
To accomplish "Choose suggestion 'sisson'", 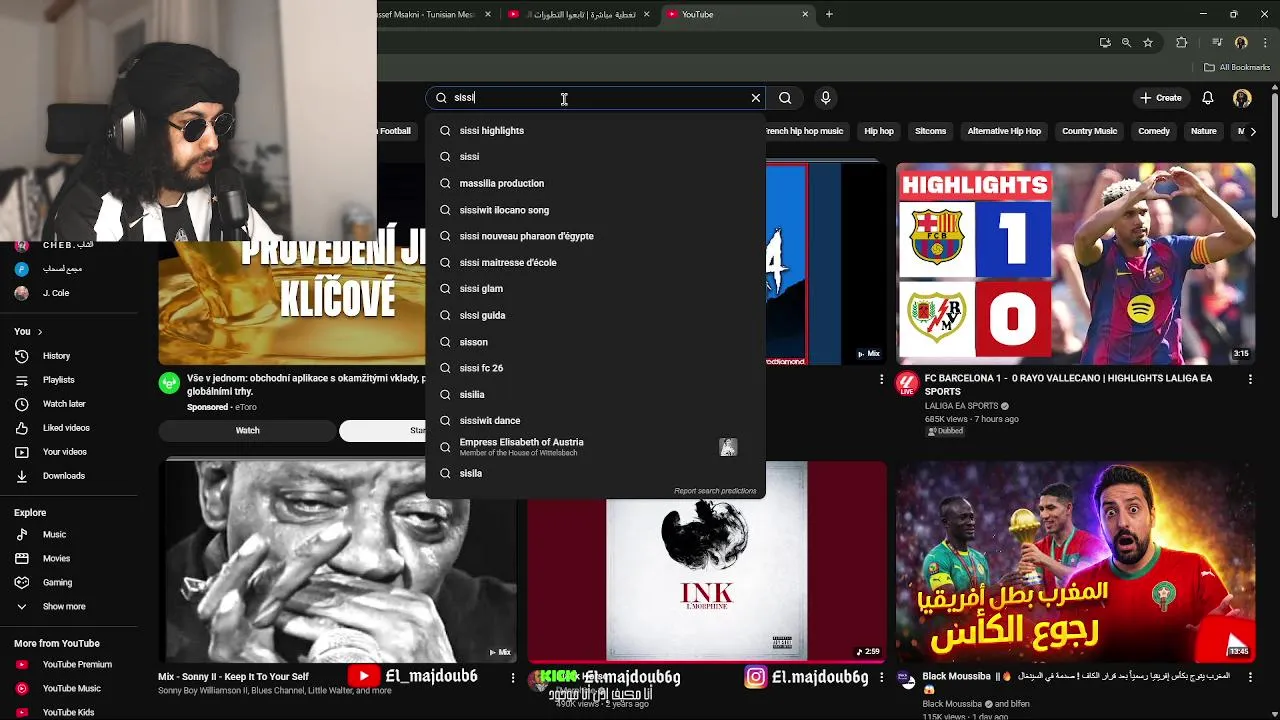I will pyautogui.click(x=595, y=342).
